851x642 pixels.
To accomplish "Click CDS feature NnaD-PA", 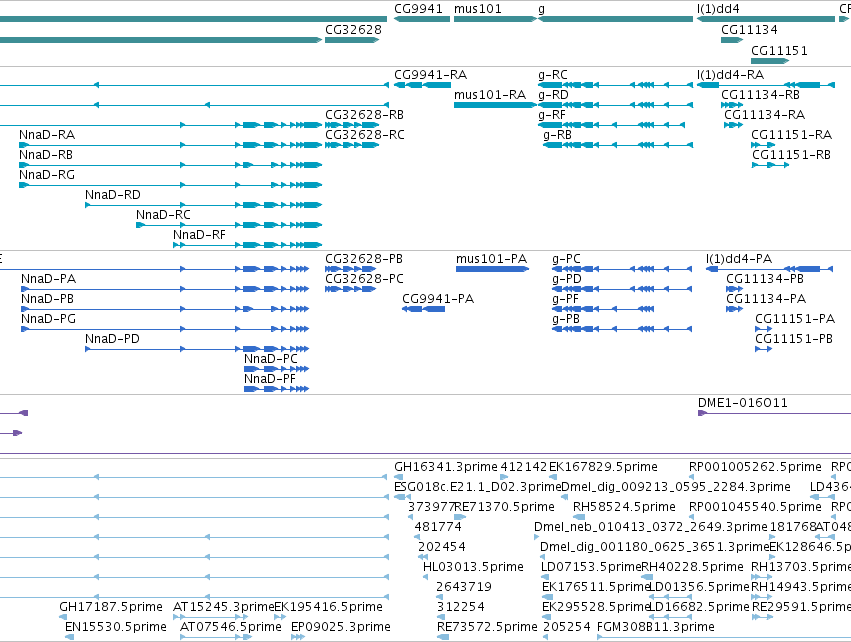I will pos(48,279).
